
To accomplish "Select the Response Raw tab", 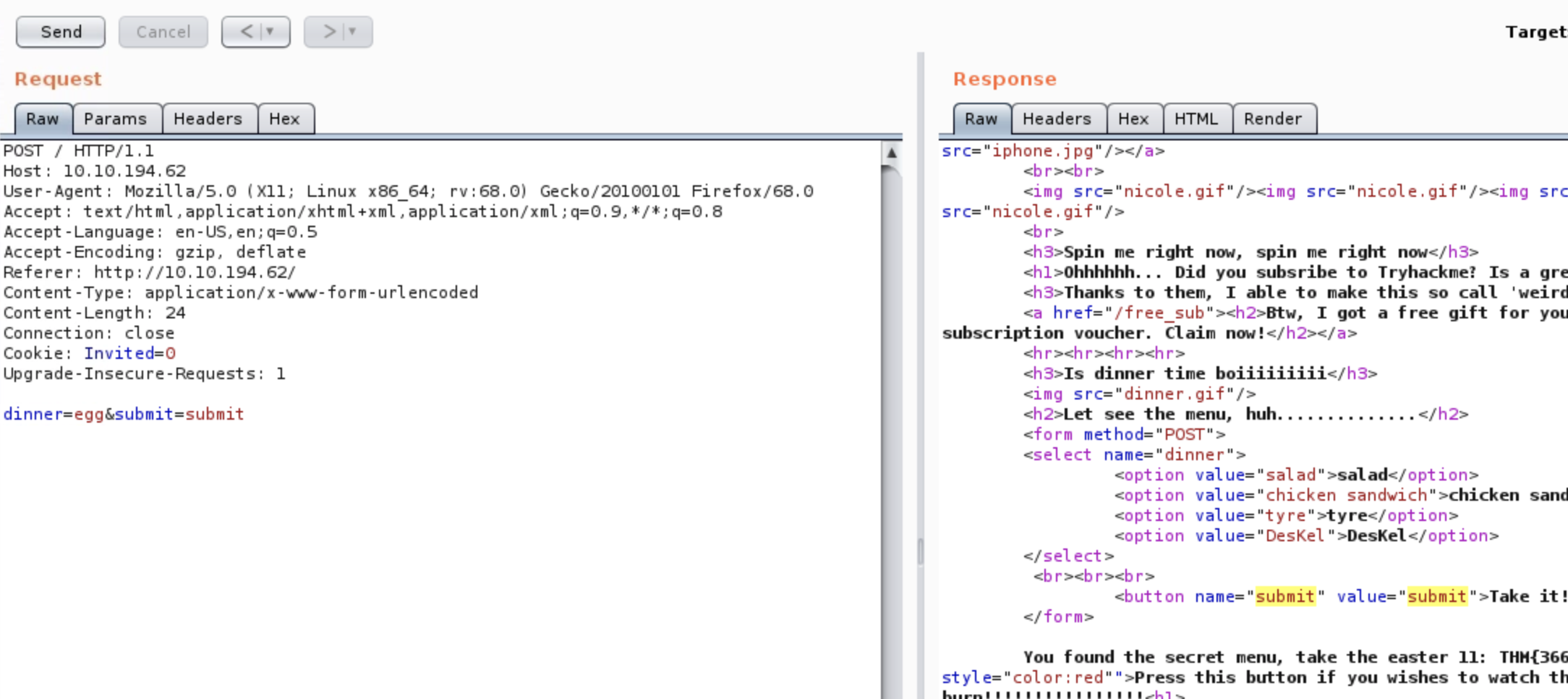I will [x=981, y=119].
